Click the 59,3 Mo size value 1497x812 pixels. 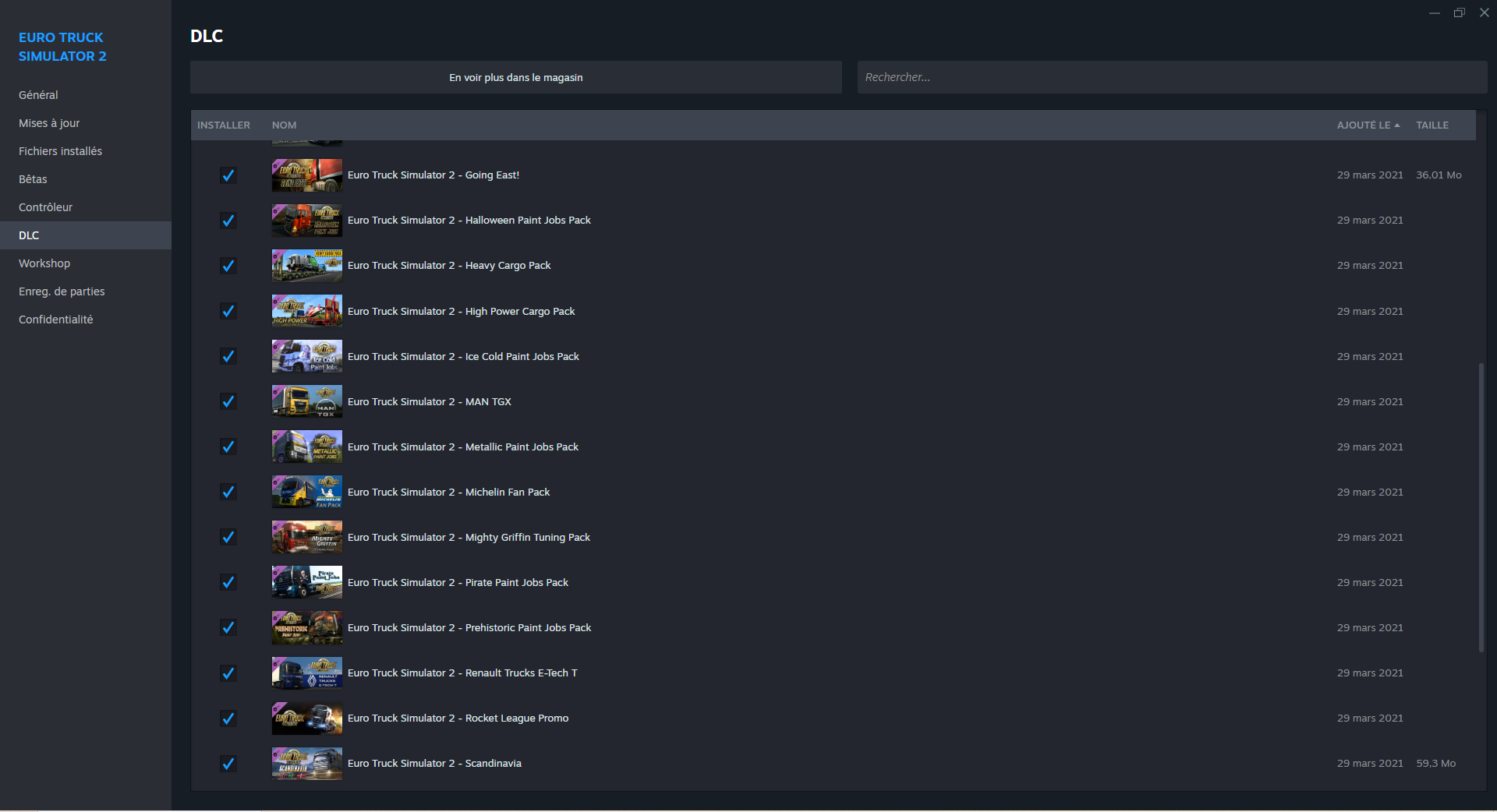pyautogui.click(x=1435, y=763)
